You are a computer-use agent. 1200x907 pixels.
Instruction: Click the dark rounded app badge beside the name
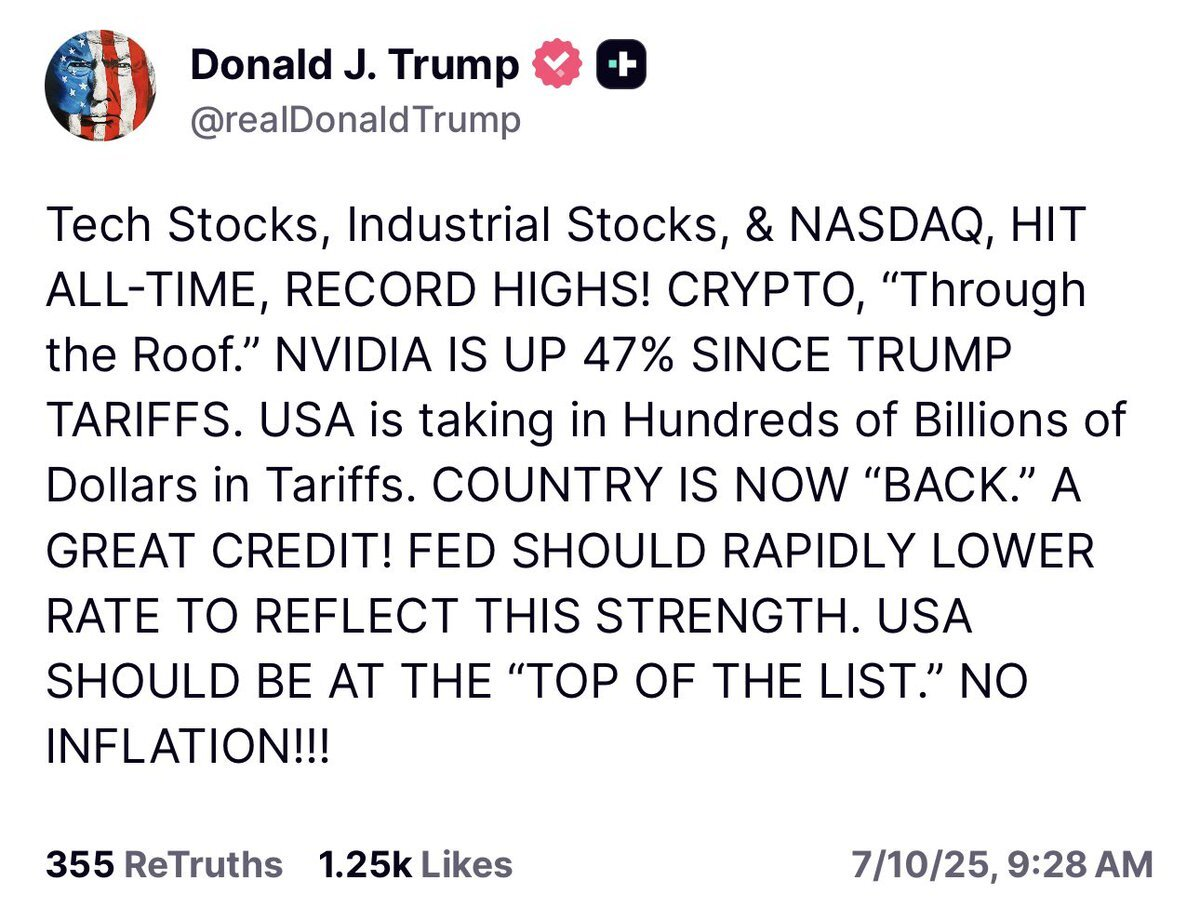click(x=622, y=62)
